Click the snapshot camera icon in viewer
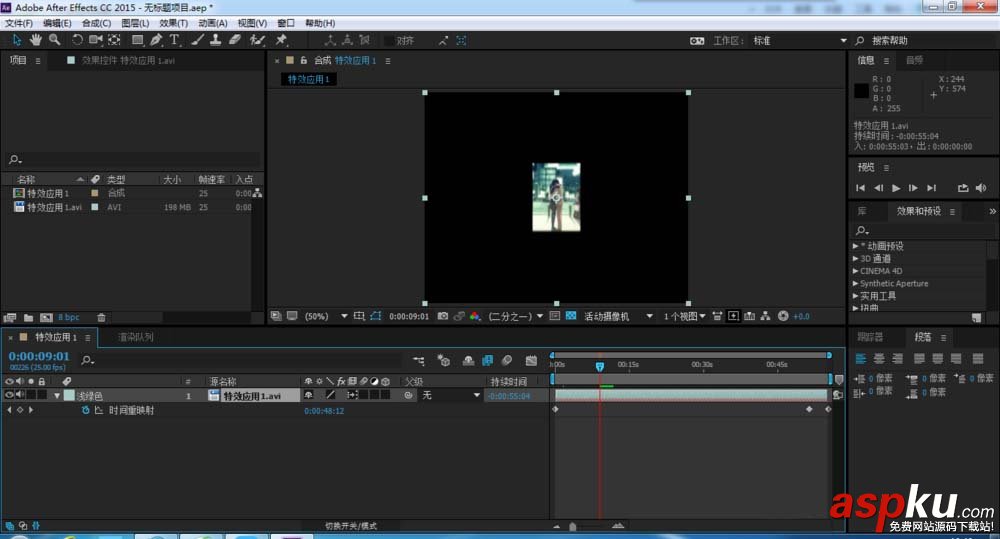Image resolution: width=1000 pixels, height=539 pixels. coord(442,316)
